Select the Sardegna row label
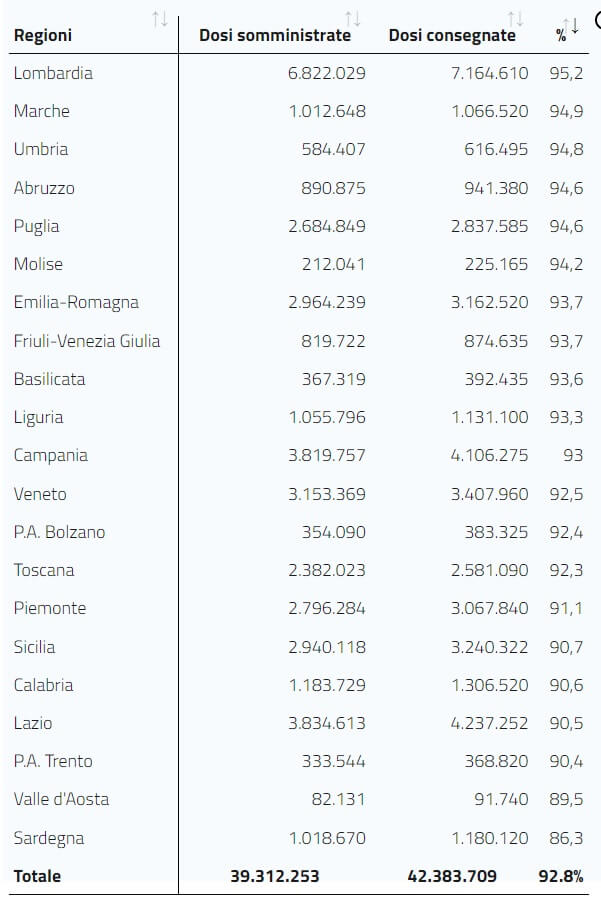The height and width of the screenshot is (905, 601). (49, 838)
